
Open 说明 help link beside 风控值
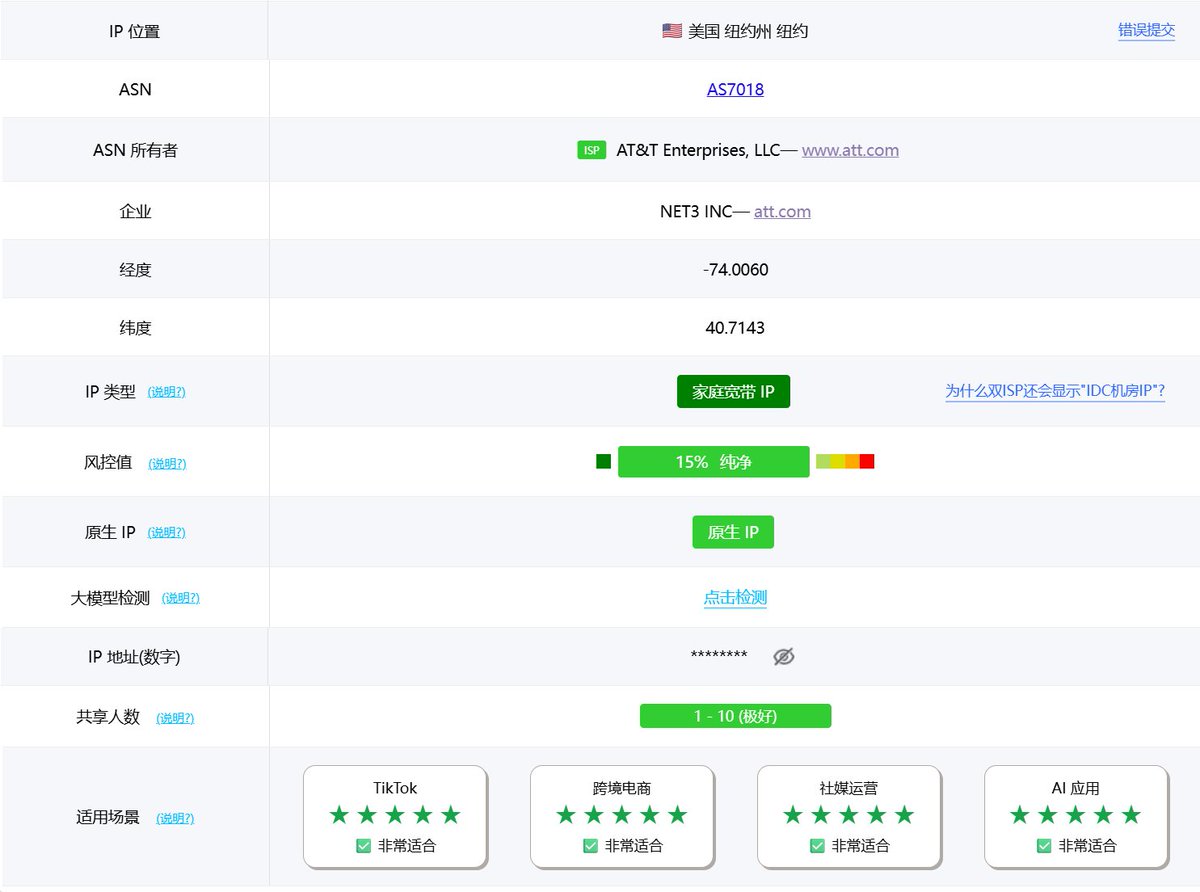(167, 463)
